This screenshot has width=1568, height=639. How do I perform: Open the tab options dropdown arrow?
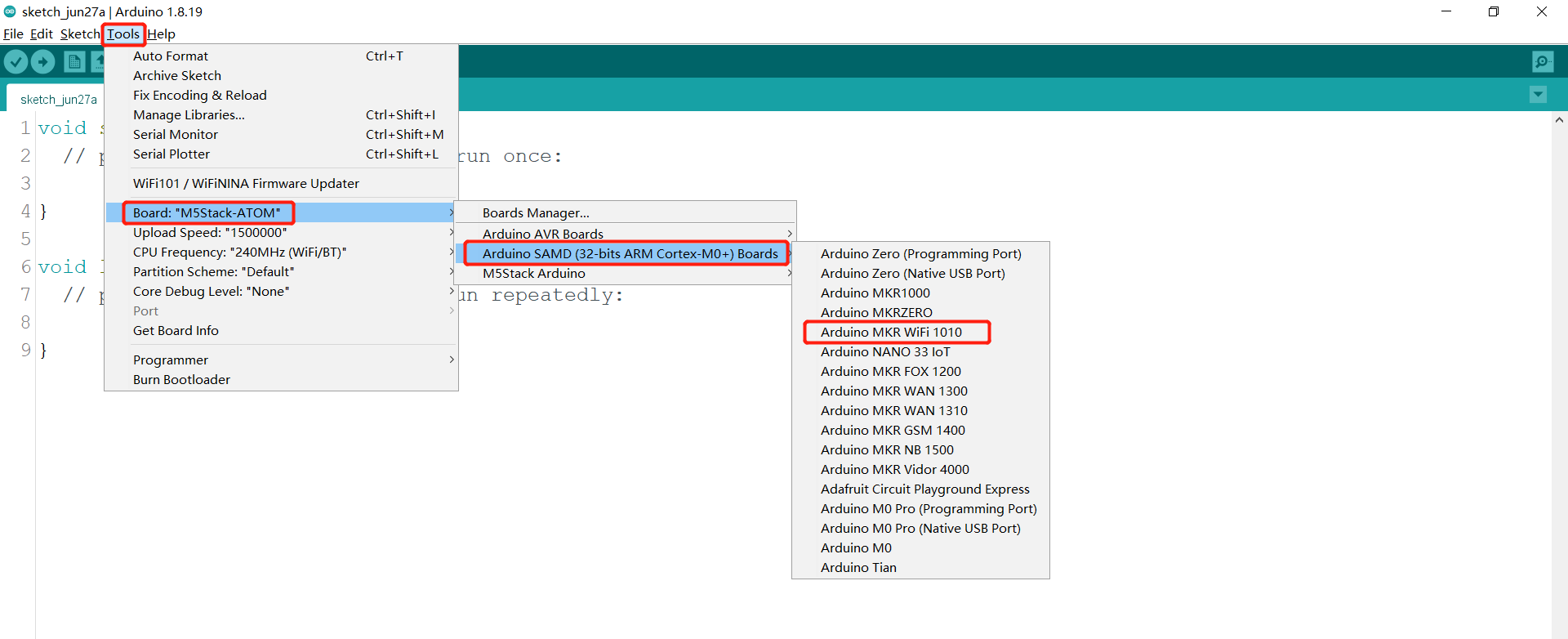point(1538,95)
